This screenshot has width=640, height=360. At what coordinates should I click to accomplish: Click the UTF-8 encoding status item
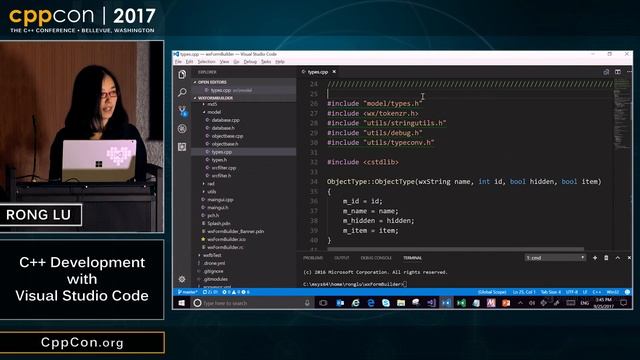pyautogui.click(x=572, y=292)
